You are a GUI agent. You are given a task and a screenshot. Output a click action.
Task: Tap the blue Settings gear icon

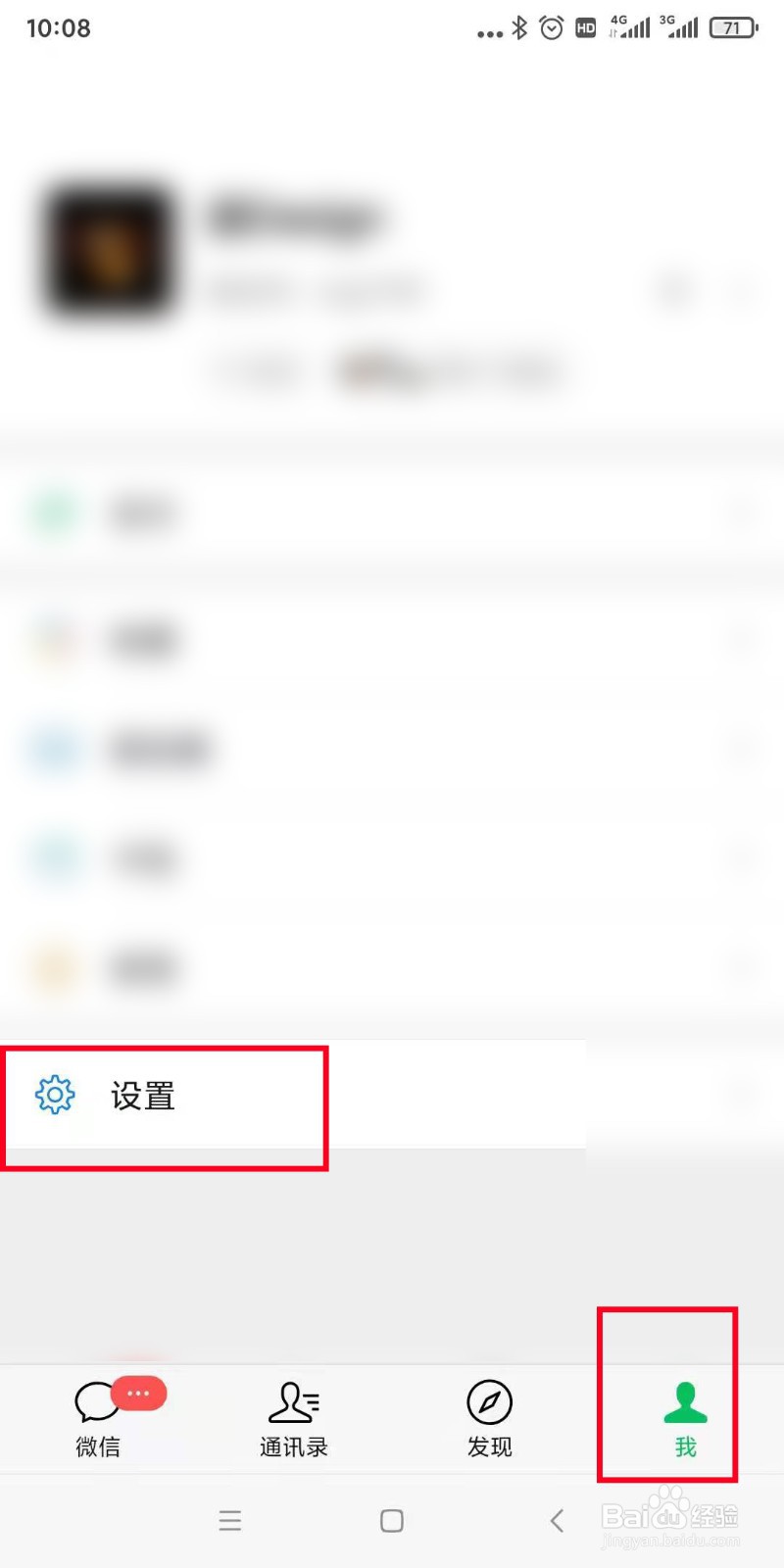[x=55, y=1095]
